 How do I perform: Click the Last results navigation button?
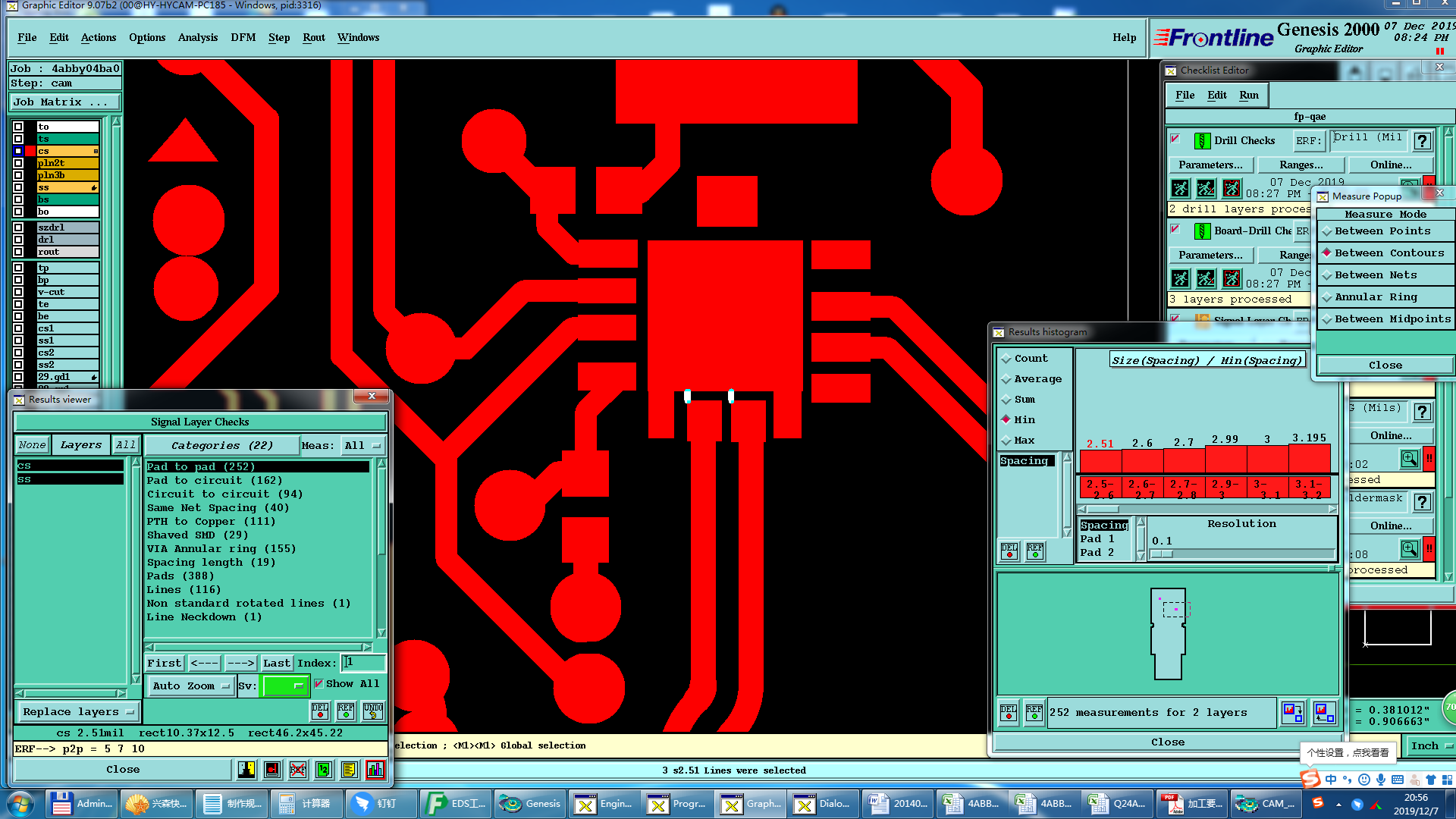[x=276, y=663]
